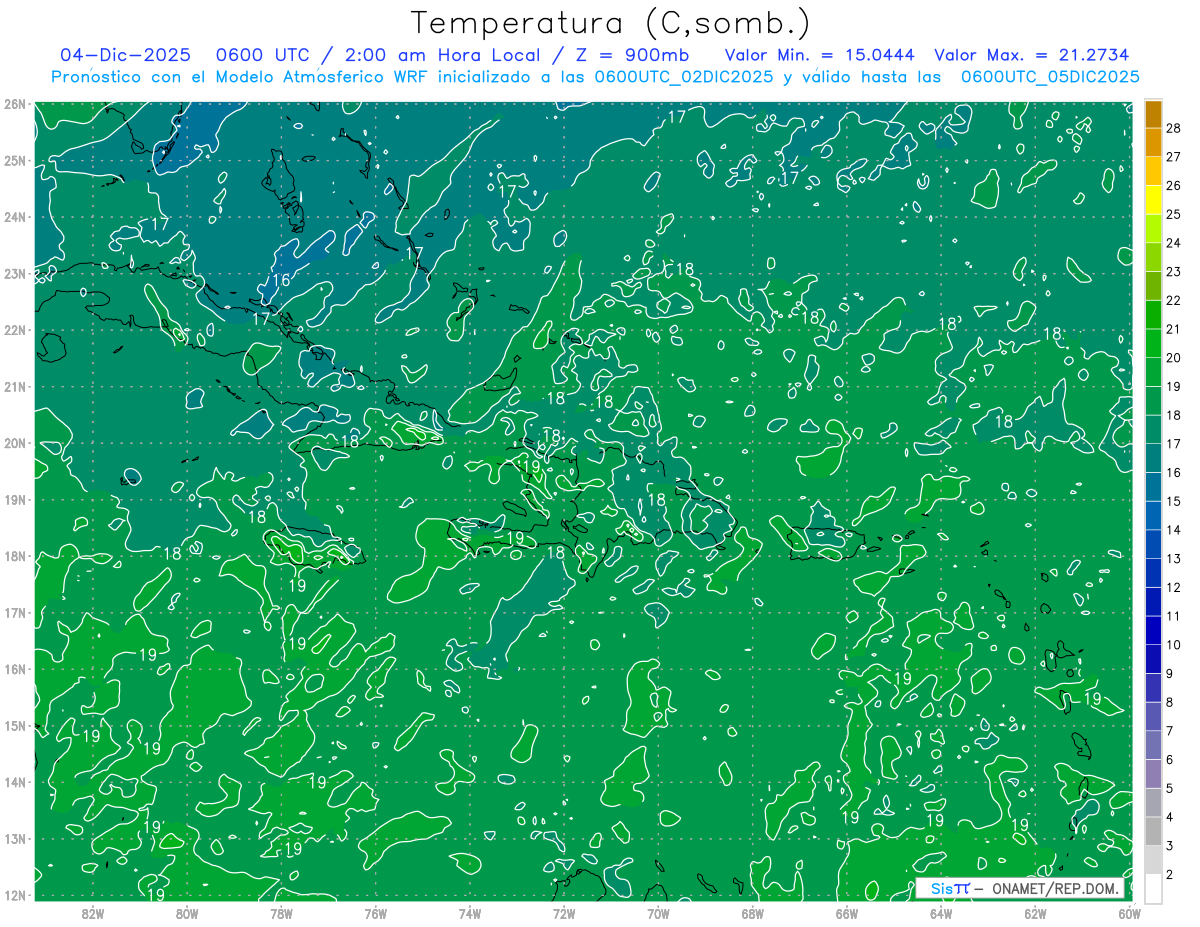Click "Valor Min. = 15.0444"
This screenshot has width=1200, height=927.
coord(820,55)
